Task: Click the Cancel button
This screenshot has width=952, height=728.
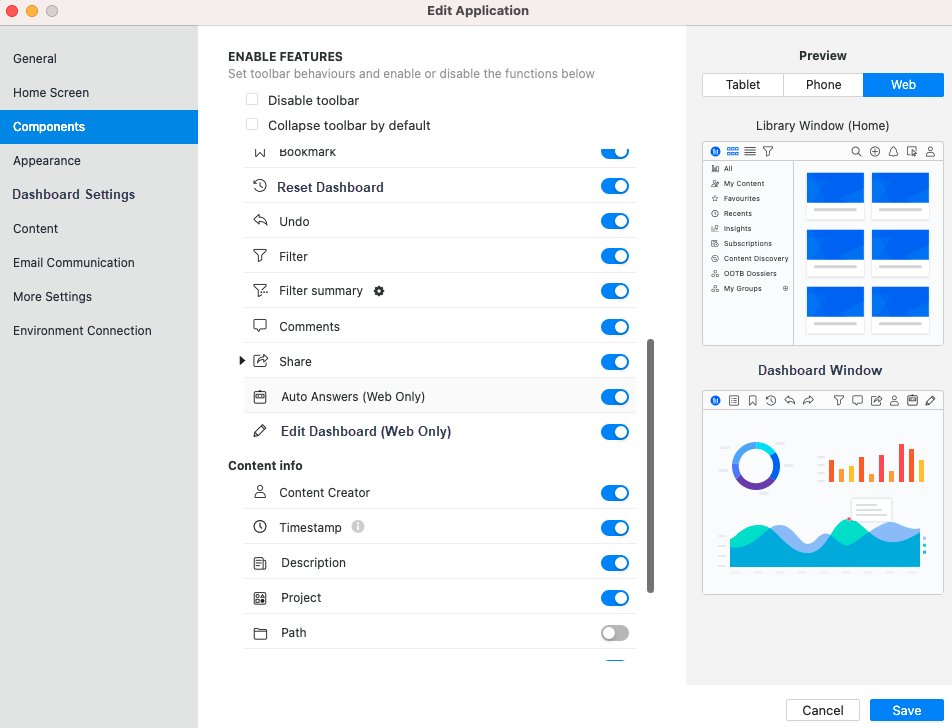Action: [822, 710]
